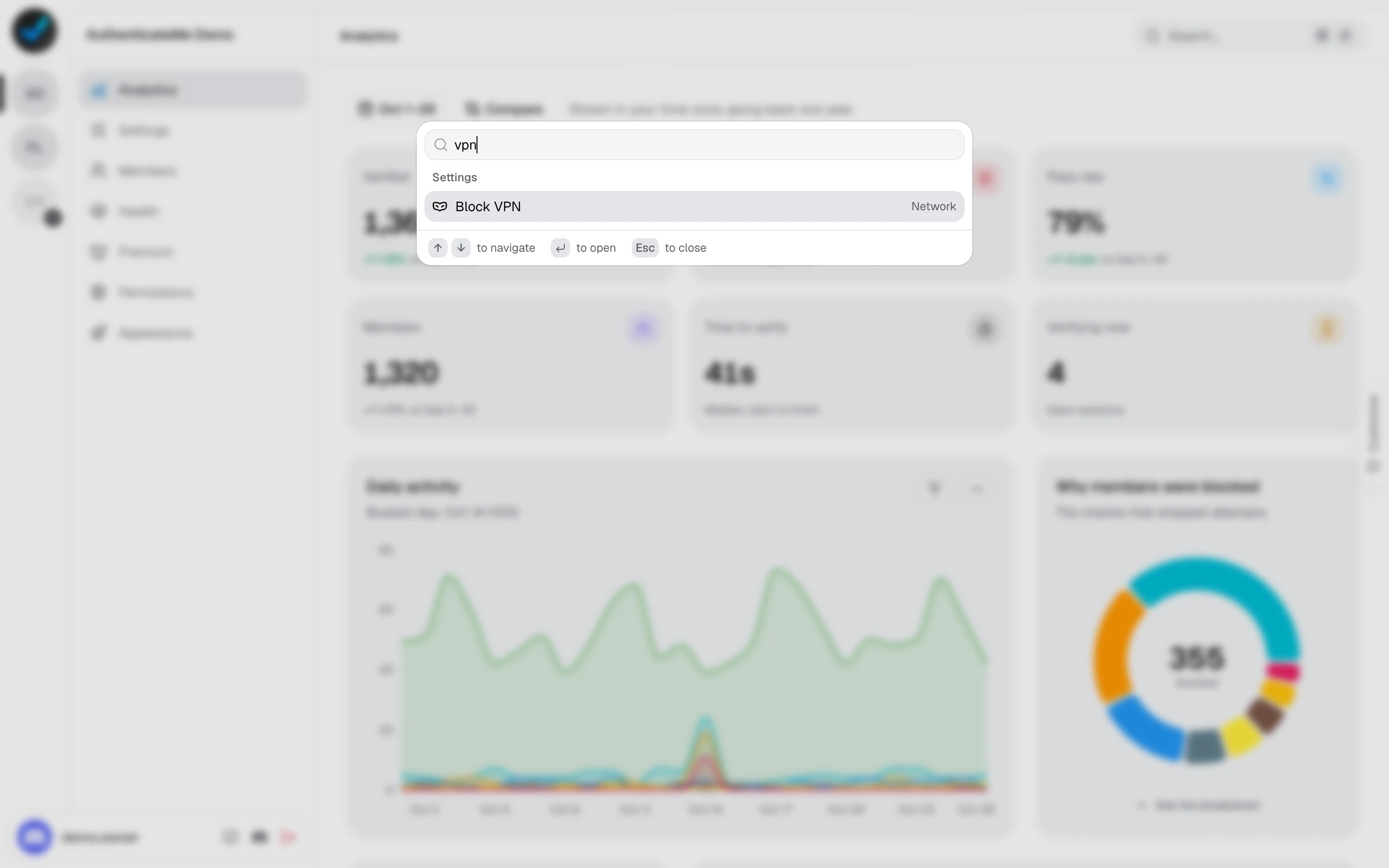
Task: Click the Settings group heading
Action: click(455, 177)
